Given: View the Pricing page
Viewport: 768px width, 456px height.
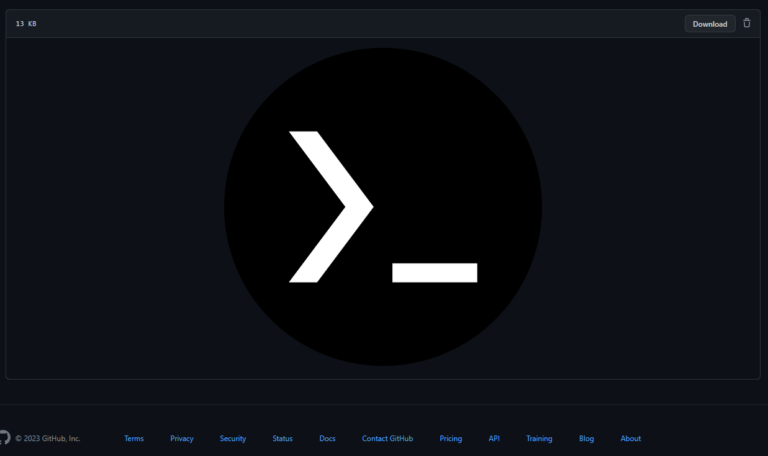Looking at the screenshot, I should (451, 438).
